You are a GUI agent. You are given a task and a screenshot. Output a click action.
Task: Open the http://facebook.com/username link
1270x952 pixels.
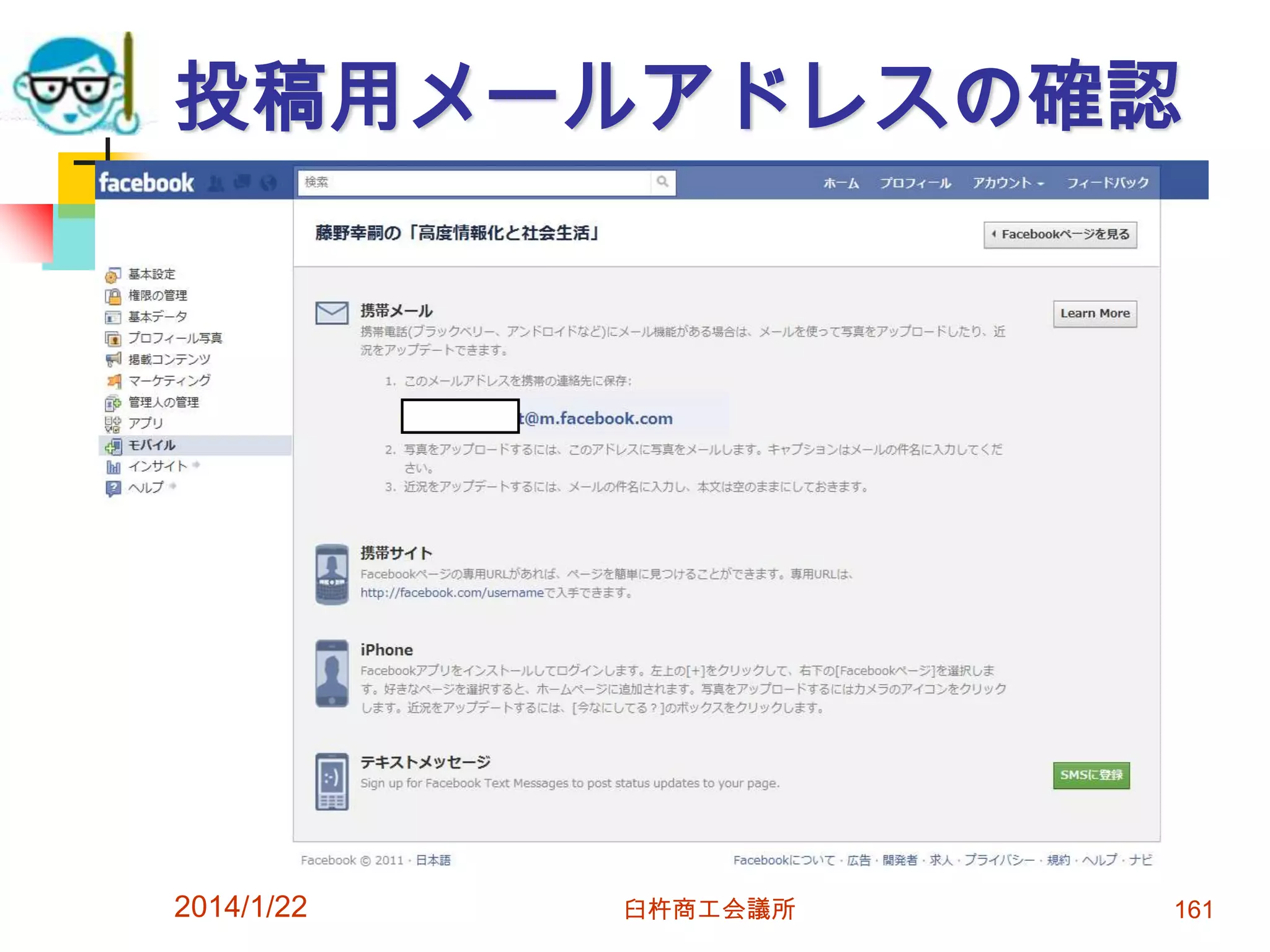(x=452, y=593)
